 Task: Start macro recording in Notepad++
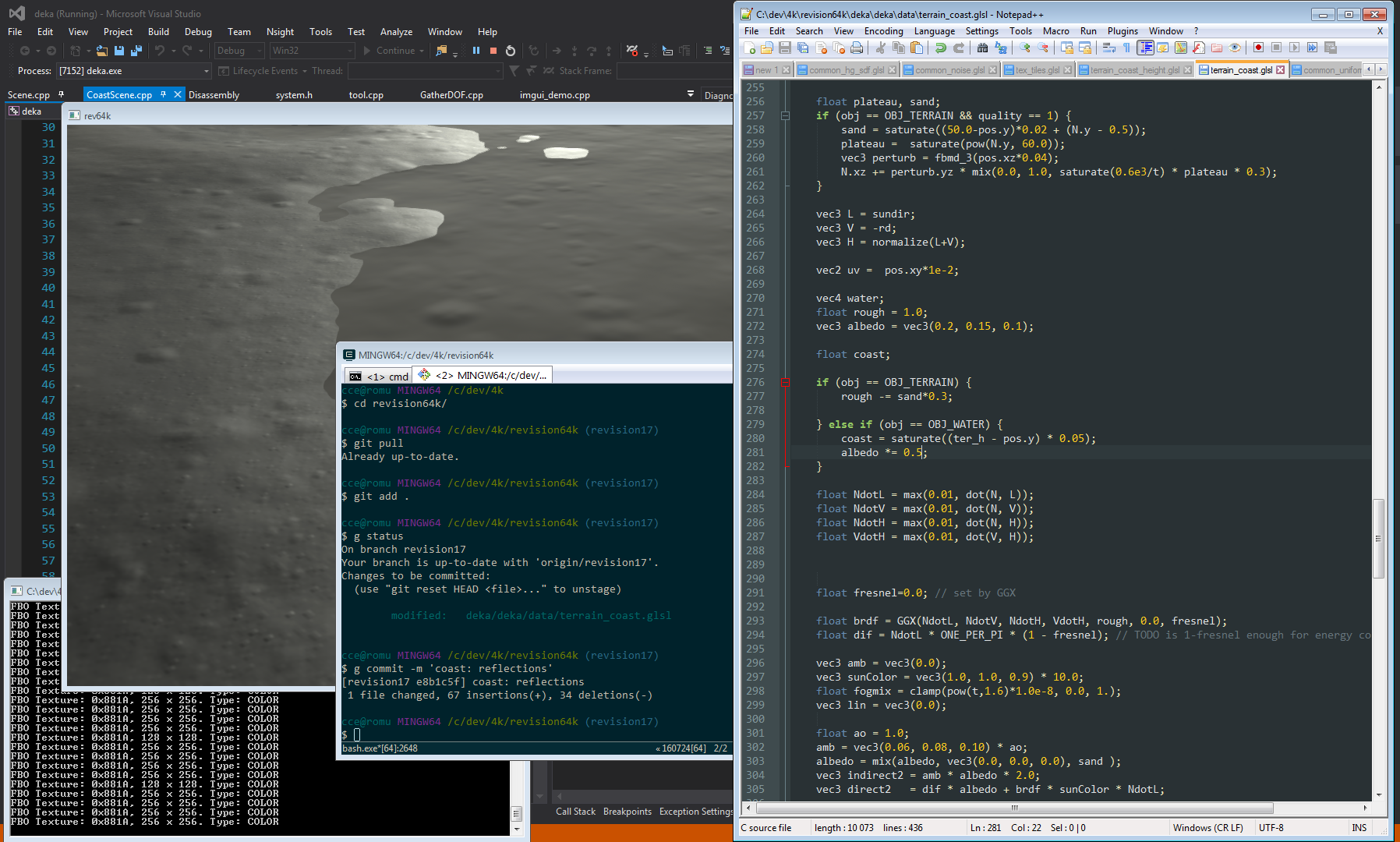tap(1258, 48)
